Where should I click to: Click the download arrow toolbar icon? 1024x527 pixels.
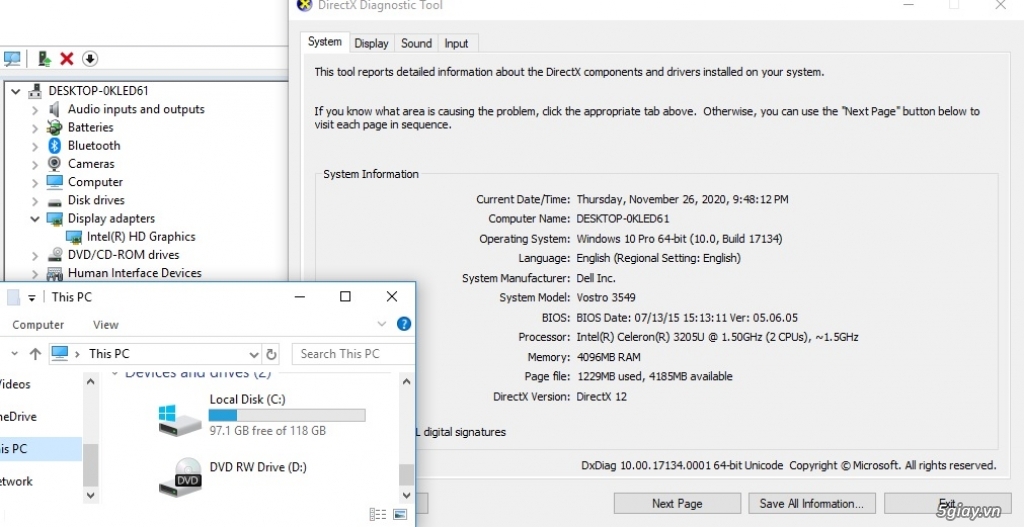(x=89, y=59)
